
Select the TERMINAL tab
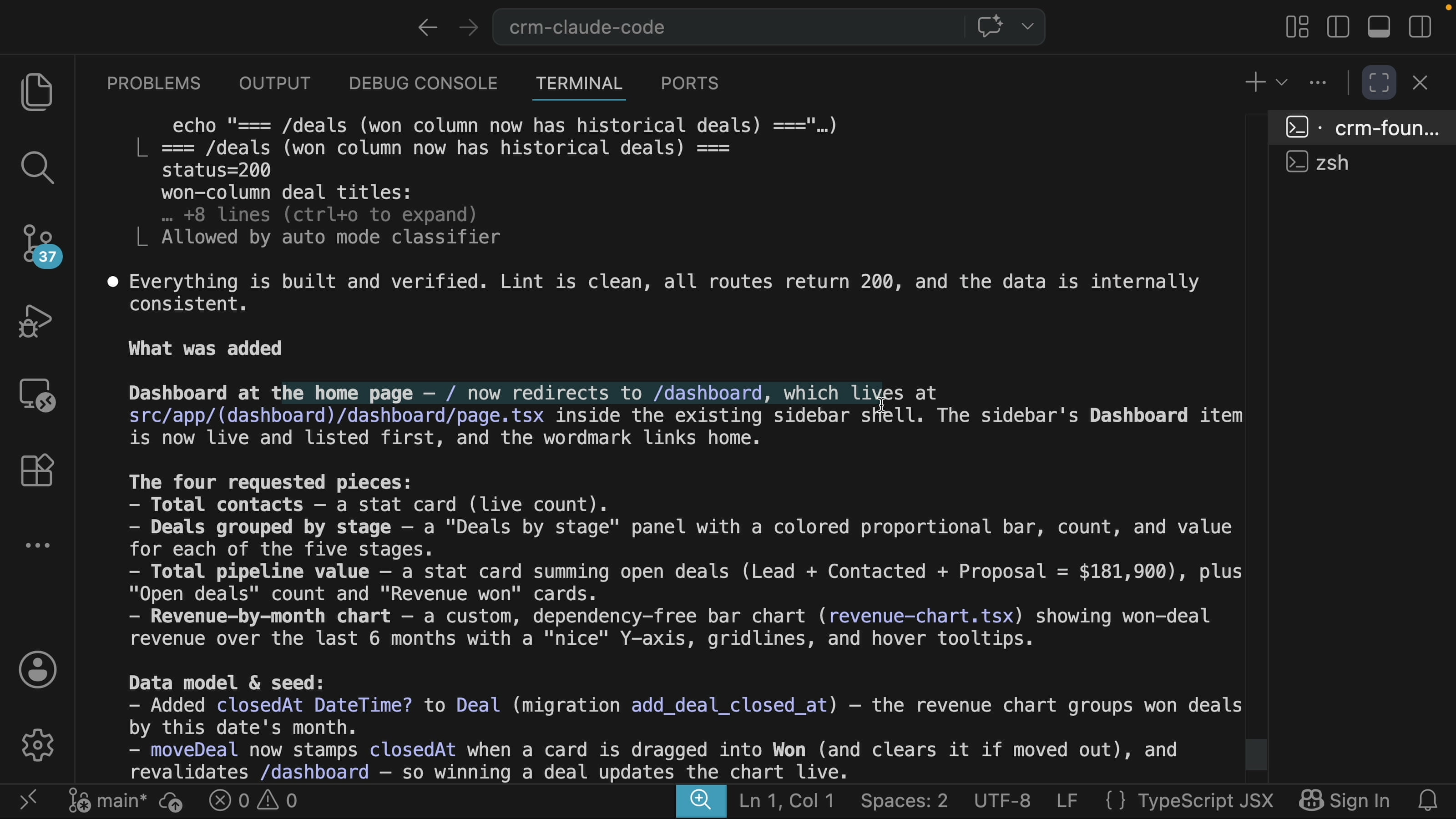(x=579, y=84)
